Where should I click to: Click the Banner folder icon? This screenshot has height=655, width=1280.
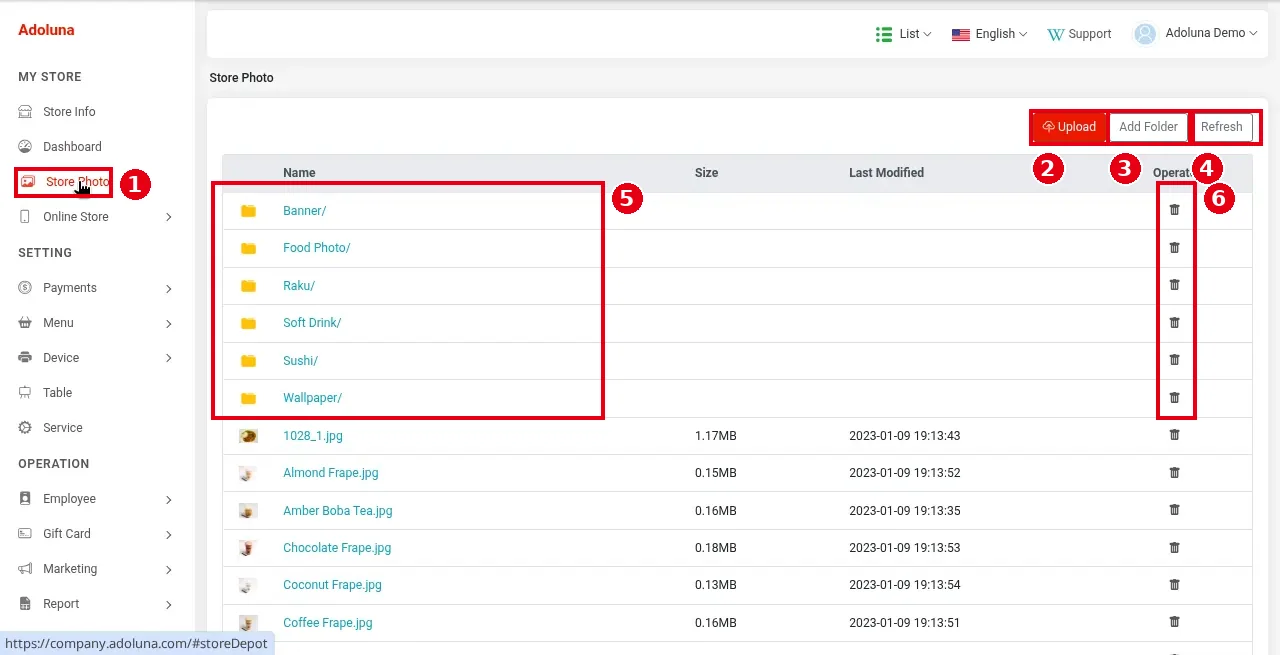click(x=248, y=211)
